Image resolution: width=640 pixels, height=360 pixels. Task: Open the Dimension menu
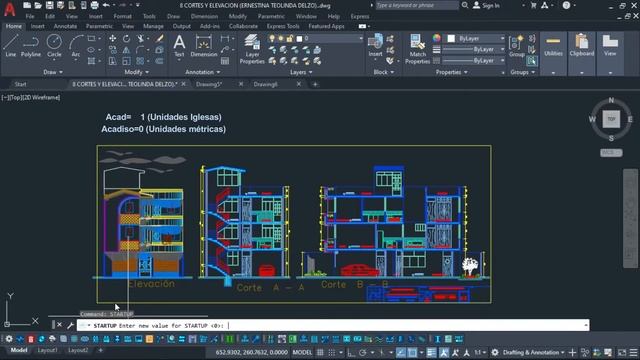coord(204,16)
